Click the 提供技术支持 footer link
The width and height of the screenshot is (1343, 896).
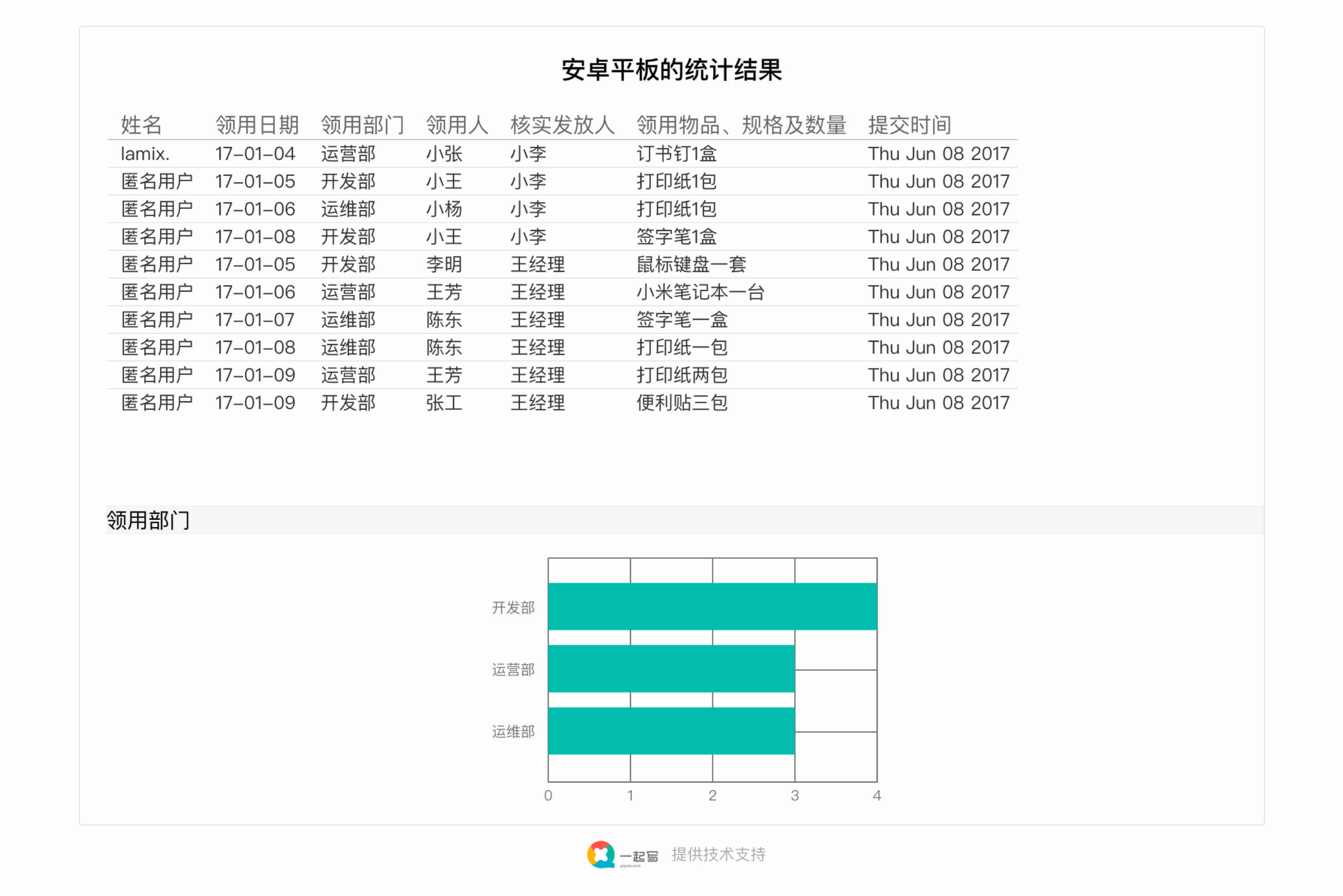tap(718, 854)
